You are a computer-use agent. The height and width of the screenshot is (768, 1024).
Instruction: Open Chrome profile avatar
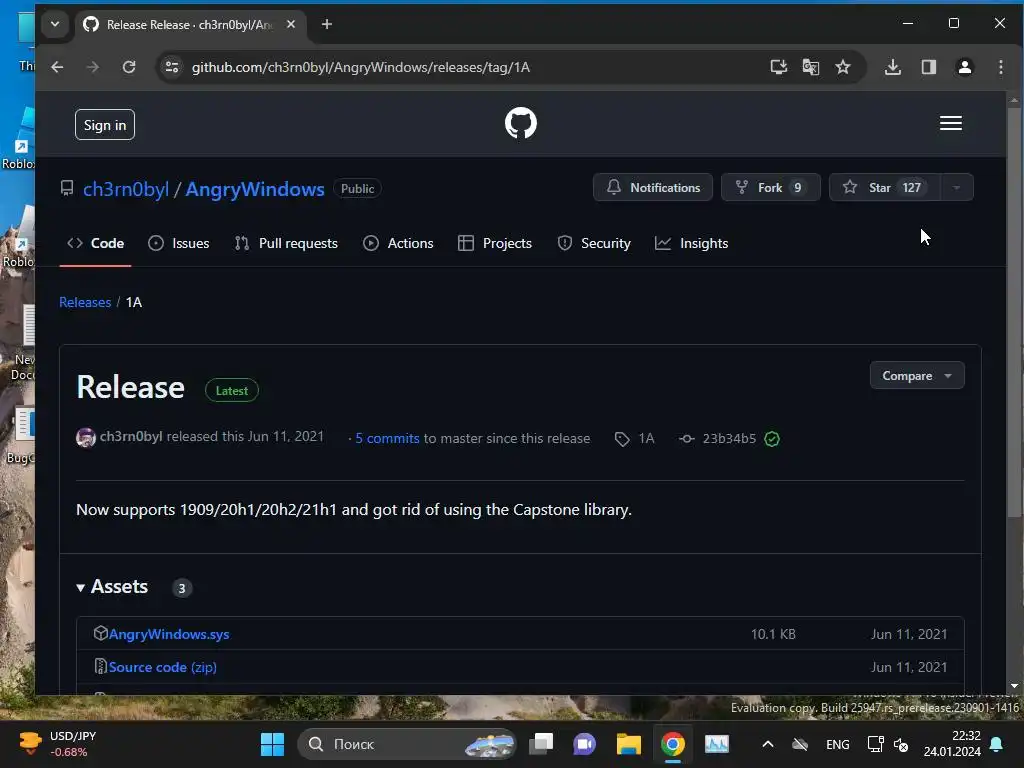tap(965, 67)
